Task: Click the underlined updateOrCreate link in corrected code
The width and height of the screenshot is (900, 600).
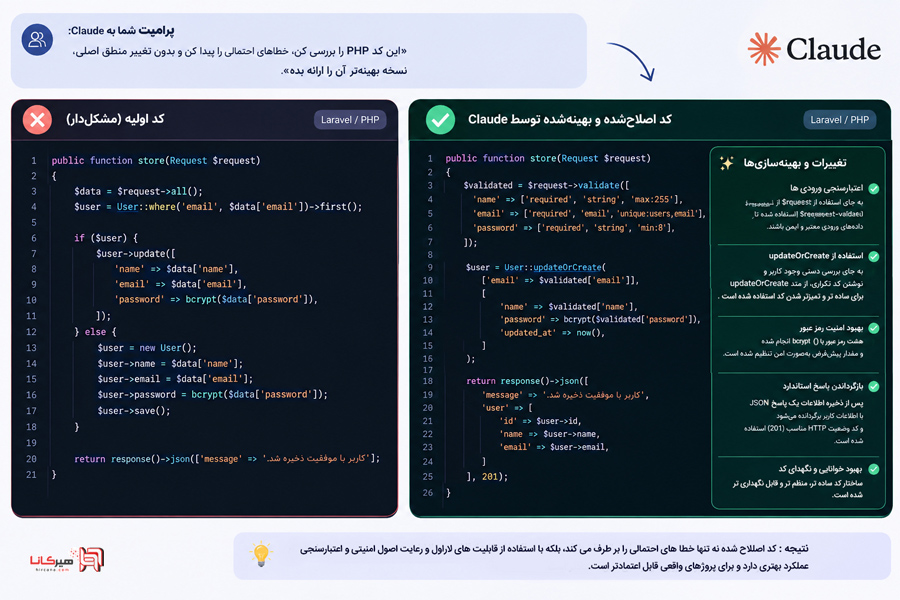Action: pos(567,268)
